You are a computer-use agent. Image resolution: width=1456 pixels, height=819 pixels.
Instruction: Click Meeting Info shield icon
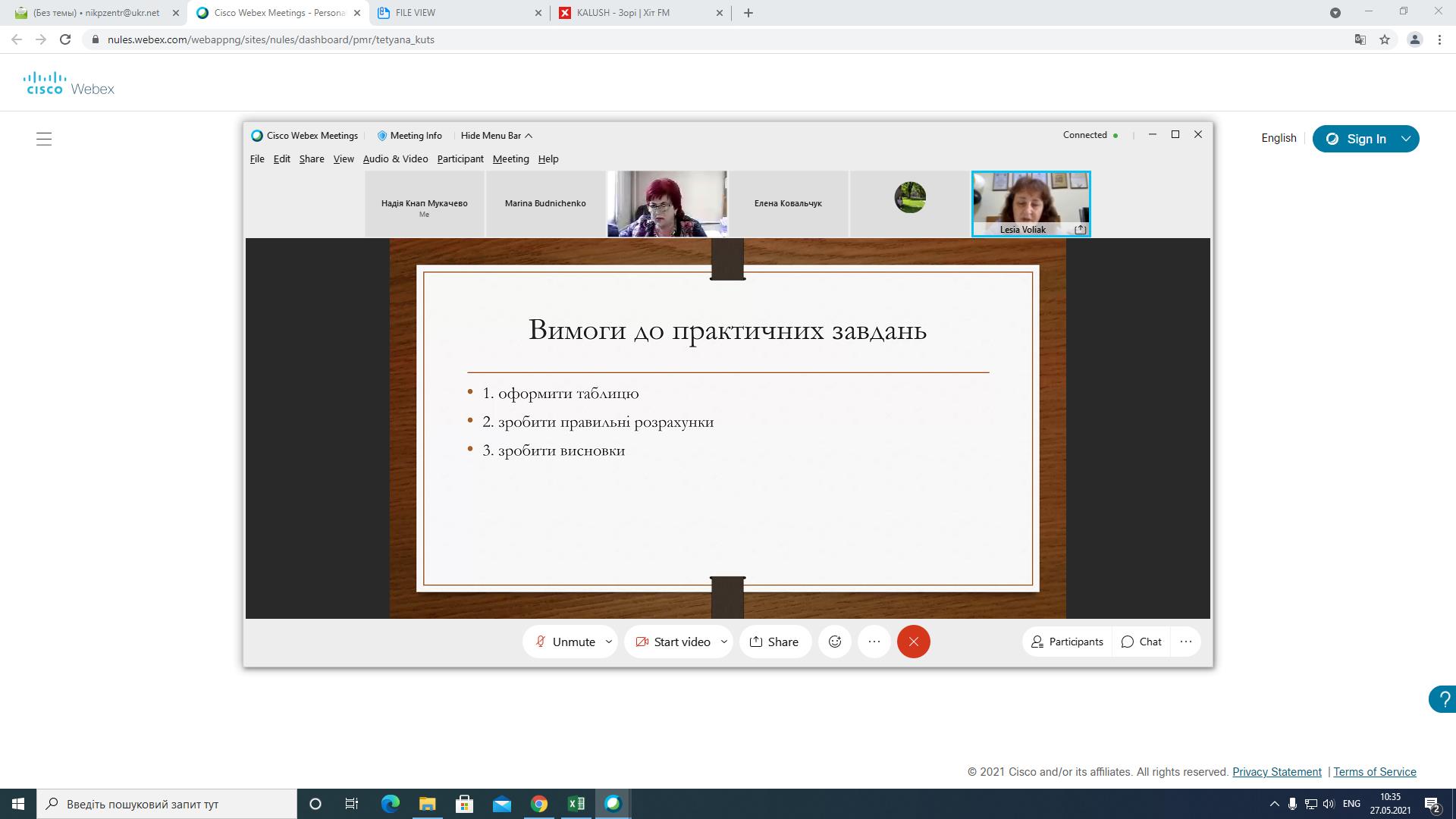tap(382, 136)
